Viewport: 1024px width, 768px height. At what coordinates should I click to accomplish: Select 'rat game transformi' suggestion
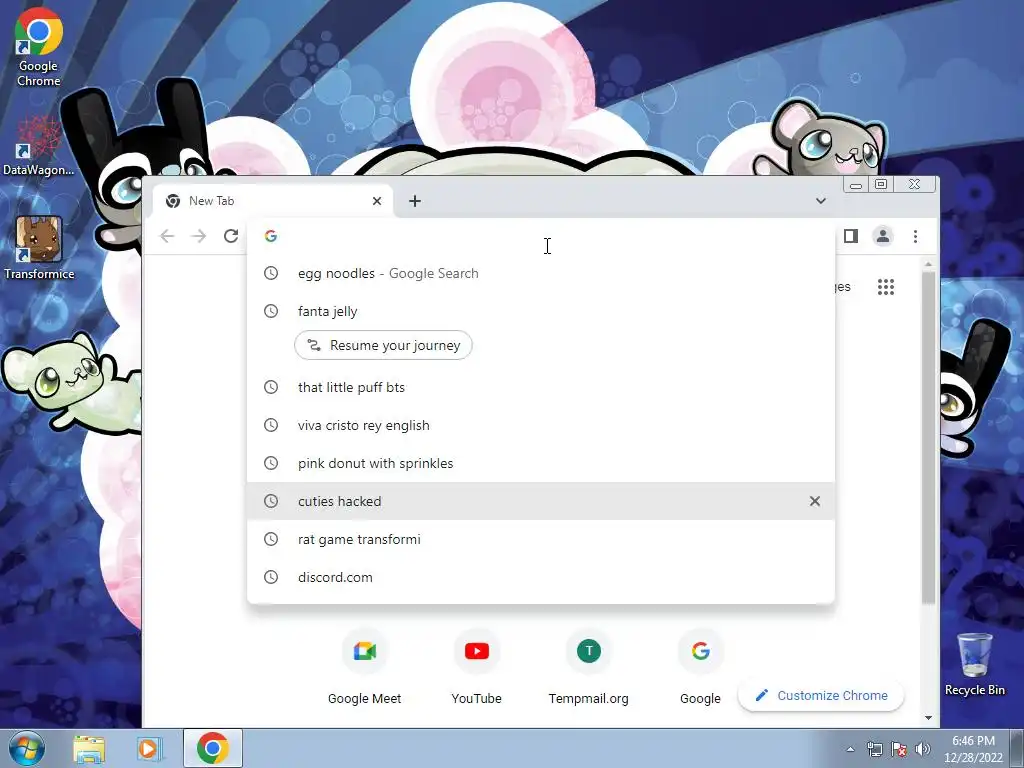click(541, 539)
